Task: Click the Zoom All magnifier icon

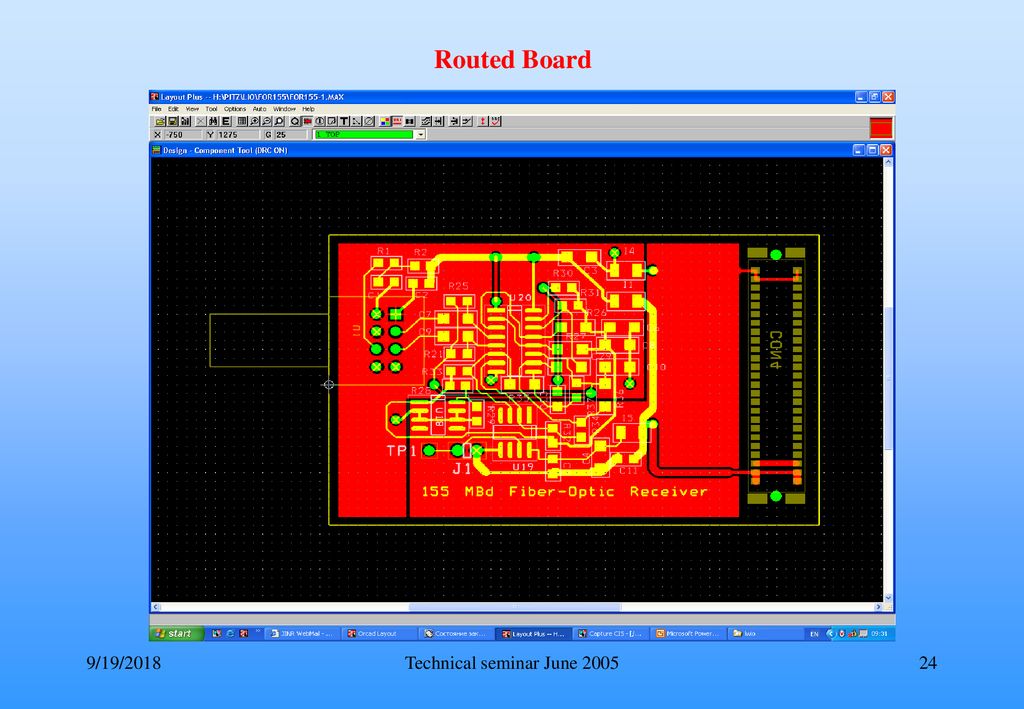Action: click(280, 121)
